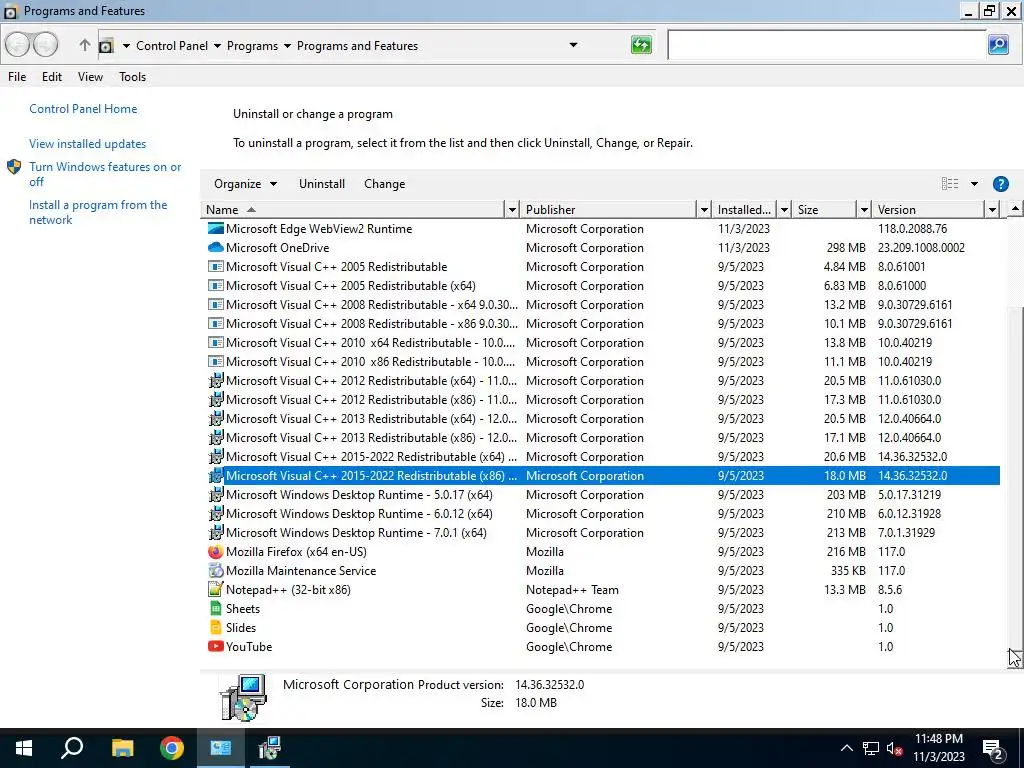Click Control Panel in the address breadcrumb

click(x=172, y=46)
